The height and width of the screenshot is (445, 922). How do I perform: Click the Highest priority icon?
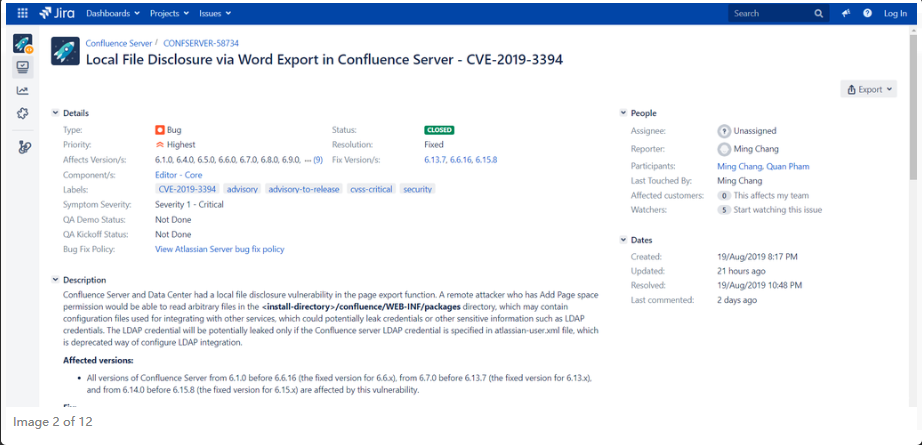(159, 144)
